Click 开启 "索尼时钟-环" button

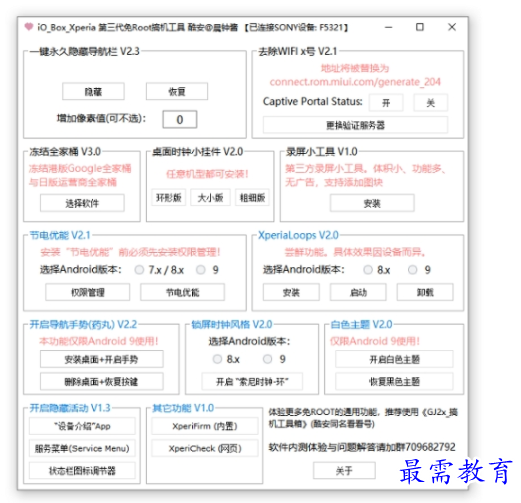(x=252, y=381)
